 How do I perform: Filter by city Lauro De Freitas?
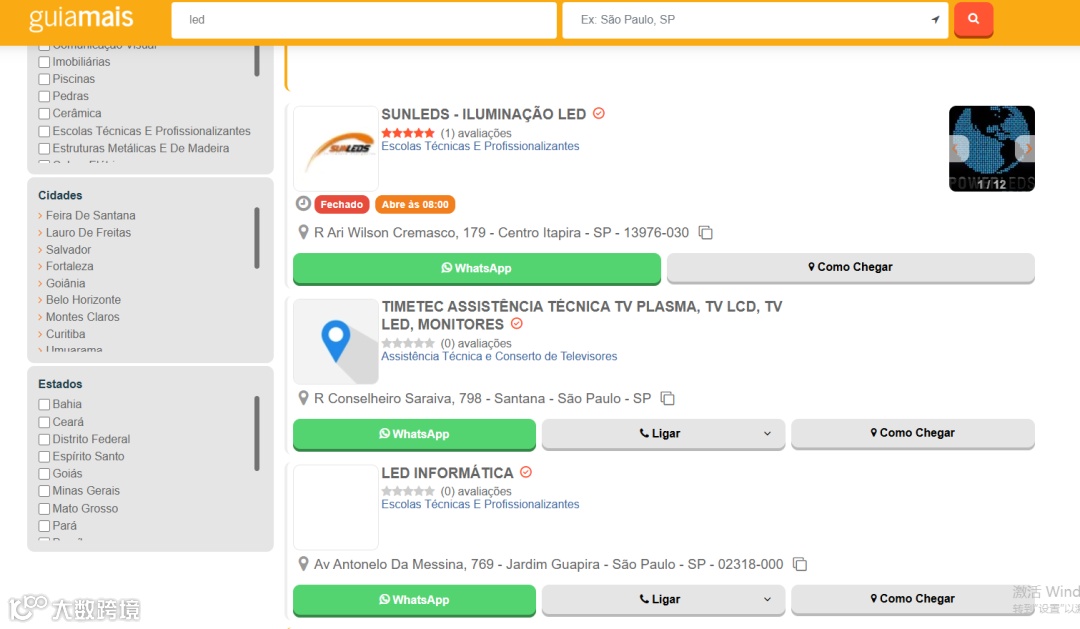88,232
